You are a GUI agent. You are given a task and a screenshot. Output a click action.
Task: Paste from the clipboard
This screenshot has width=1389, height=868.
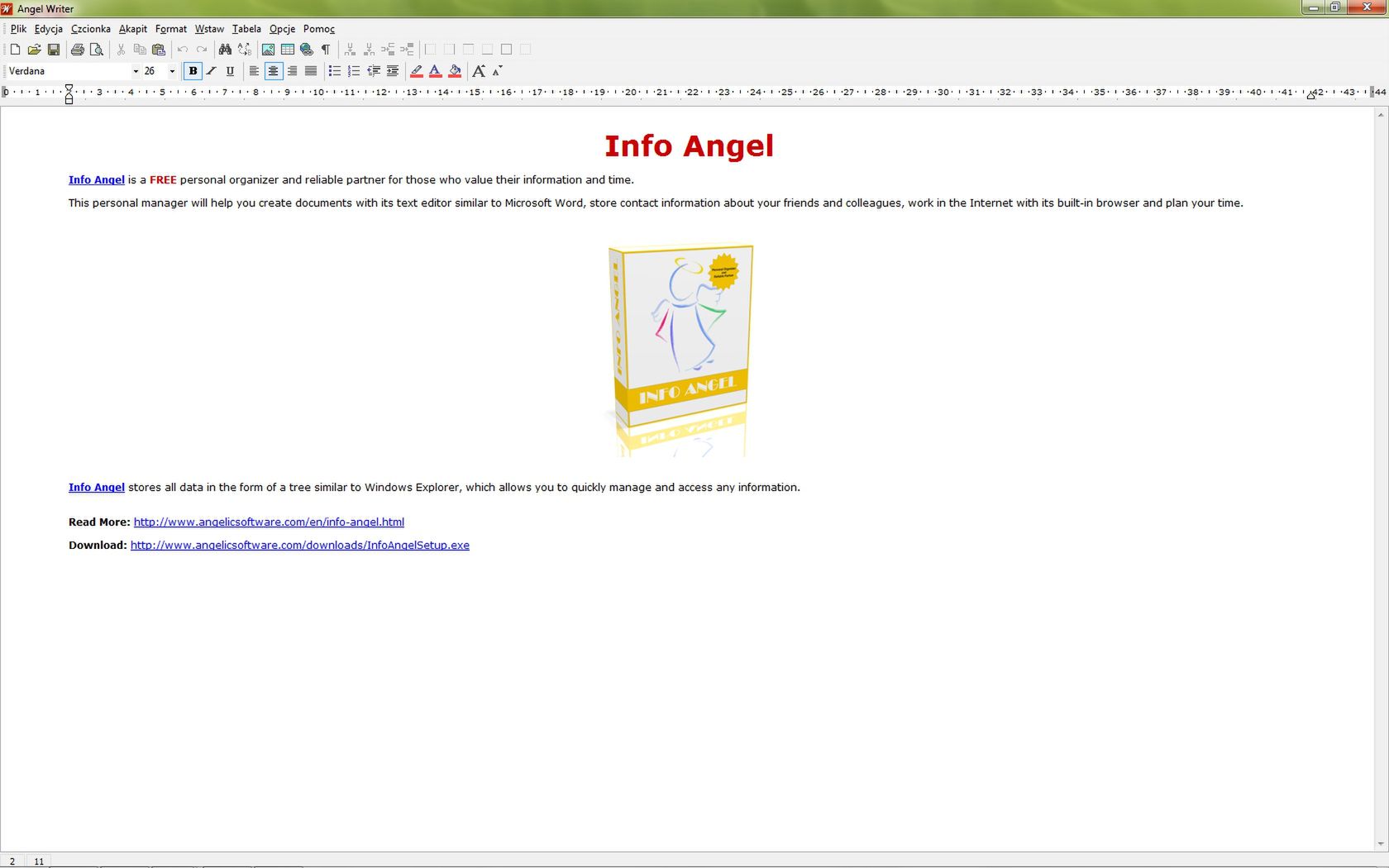tap(158, 49)
